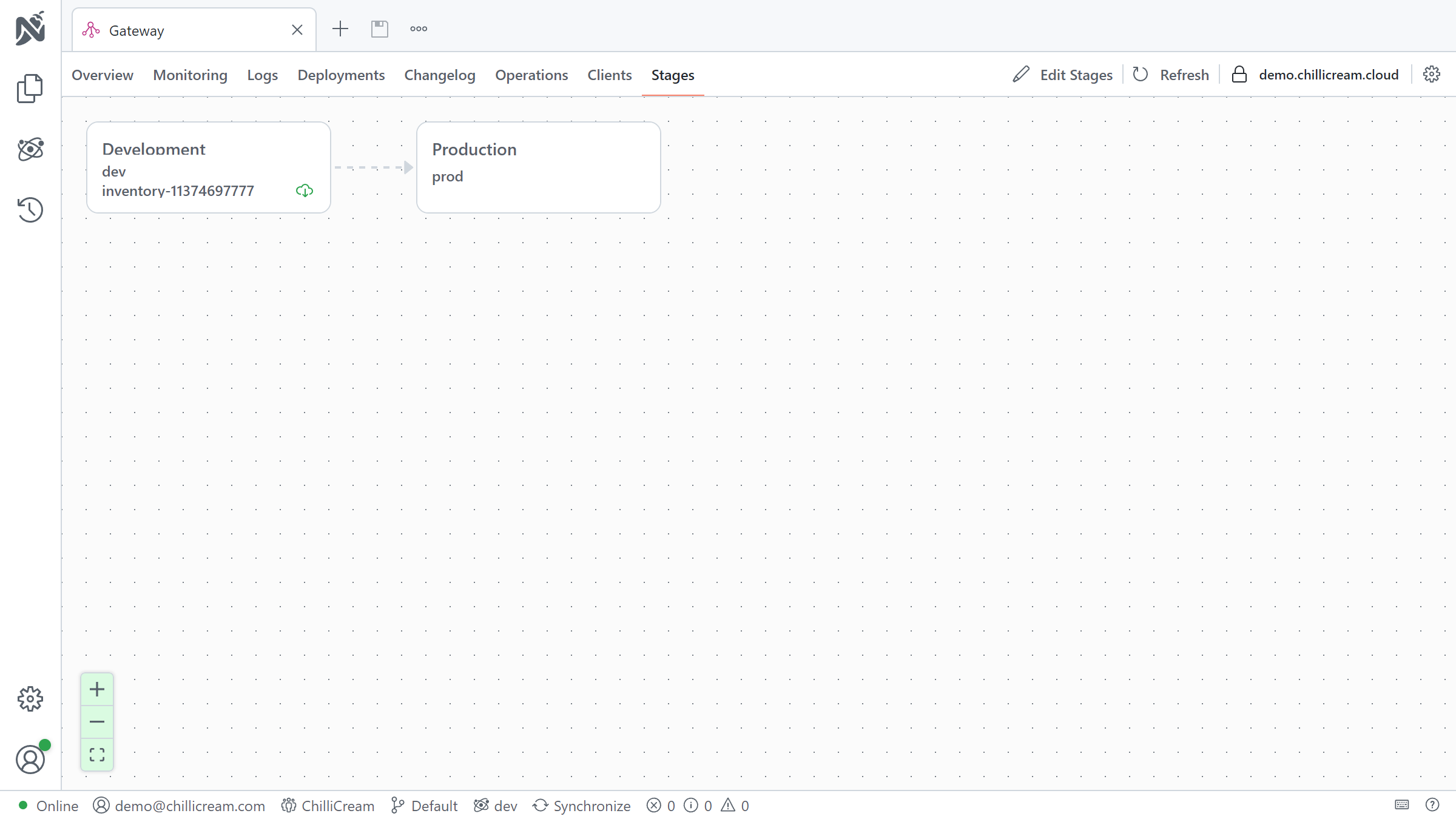Open the help question mark icon

(1432, 805)
